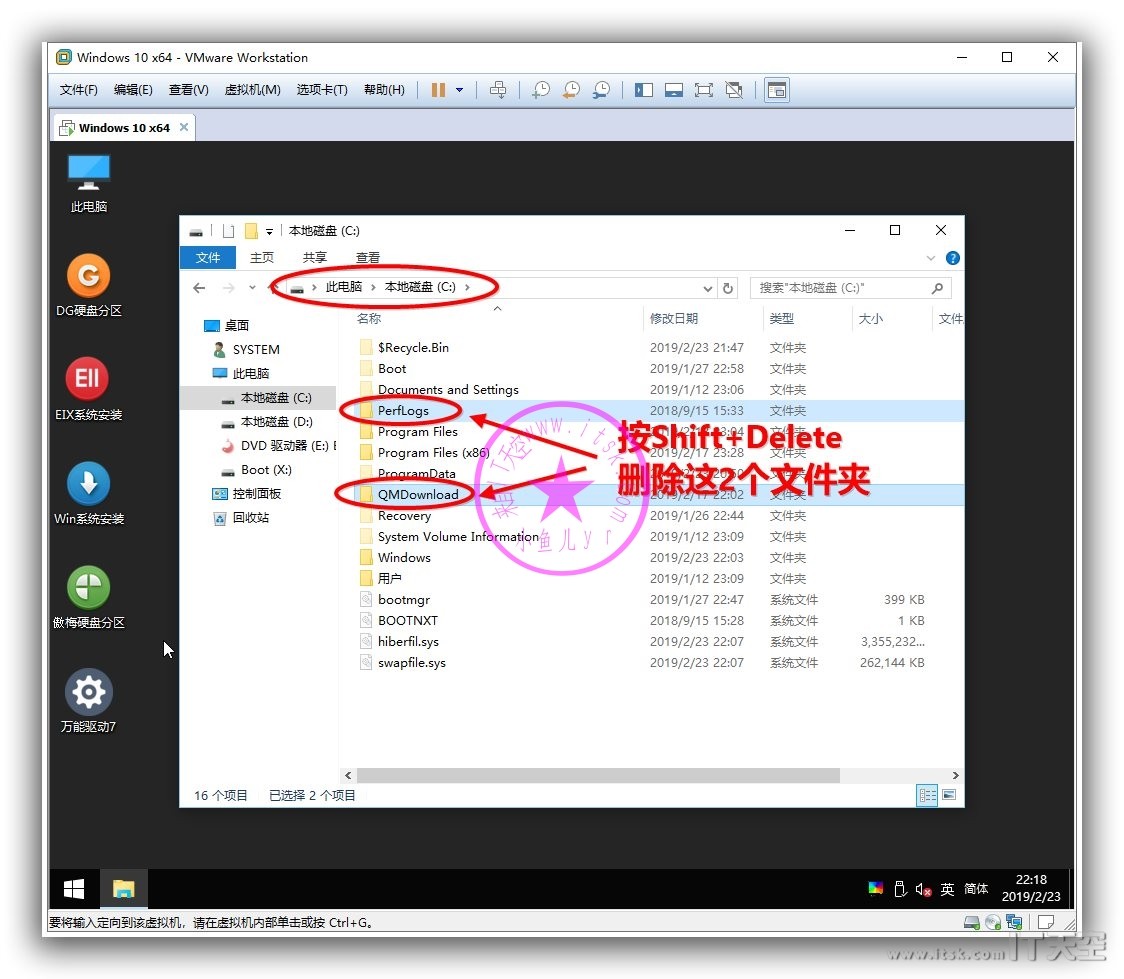Expand the breadcrumb chevron after 本地磁盘 (C:)
1124x979 pixels.
pos(467,287)
